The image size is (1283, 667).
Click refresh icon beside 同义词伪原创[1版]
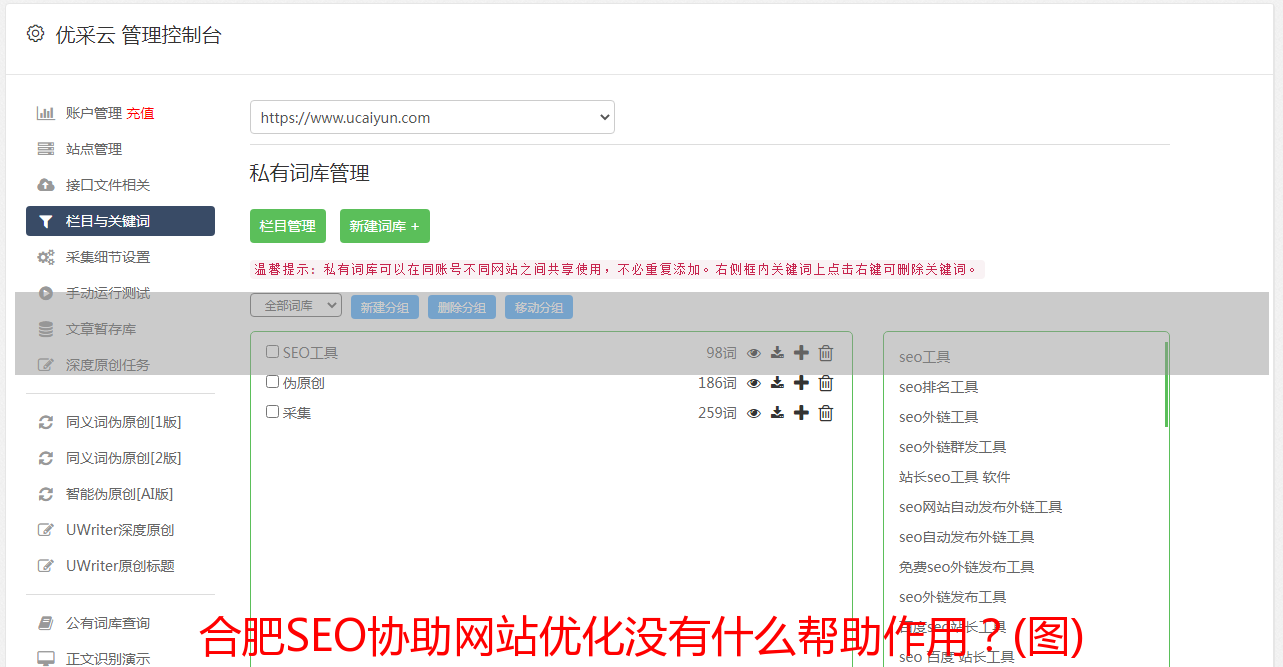[x=45, y=422]
